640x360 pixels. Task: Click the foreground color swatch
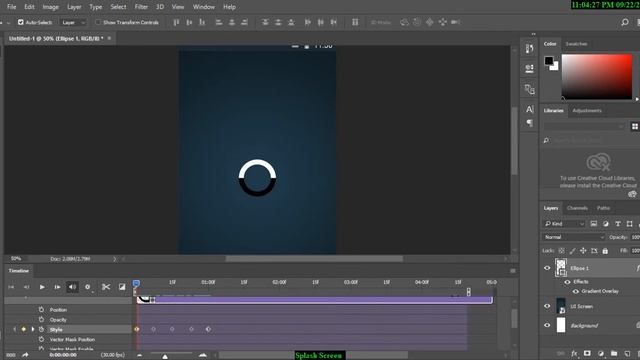coord(549,61)
